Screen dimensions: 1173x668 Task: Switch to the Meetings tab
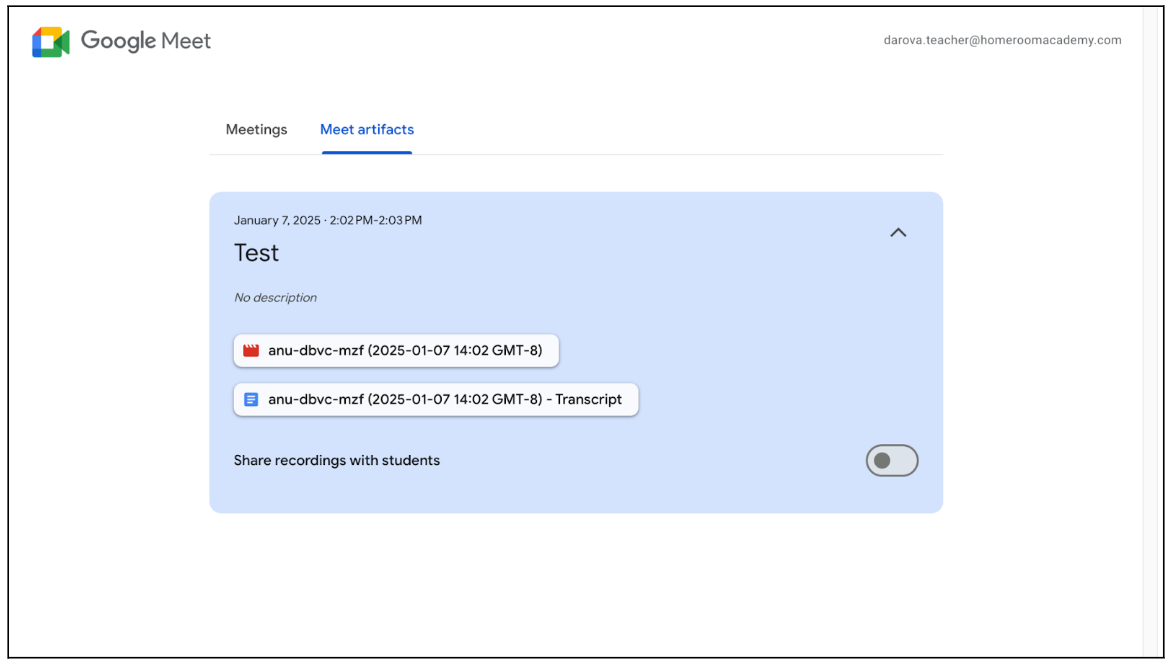pos(256,129)
